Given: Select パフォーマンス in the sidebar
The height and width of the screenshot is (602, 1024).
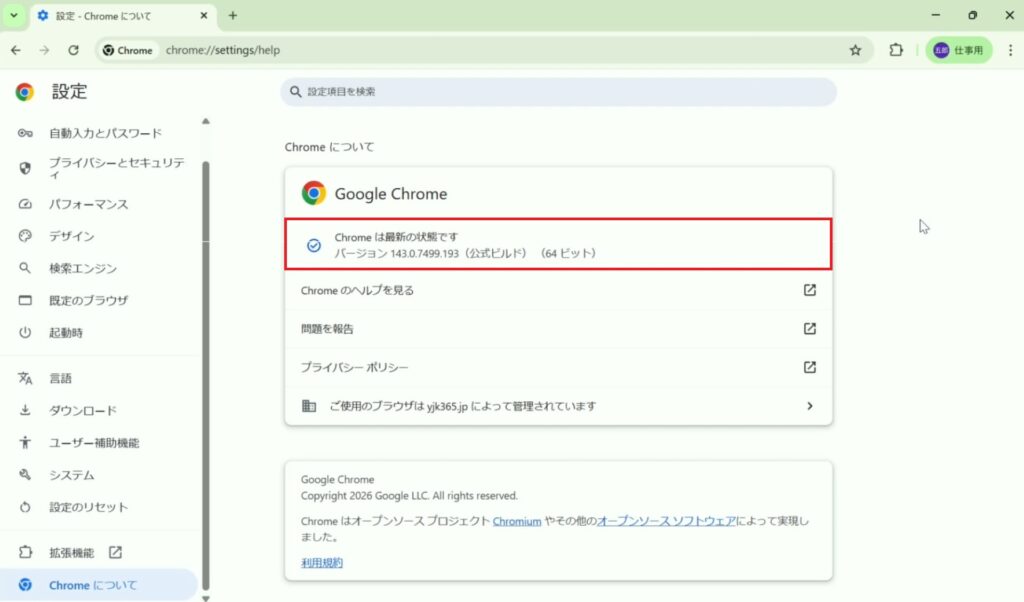Looking at the screenshot, I should (x=88, y=204).
